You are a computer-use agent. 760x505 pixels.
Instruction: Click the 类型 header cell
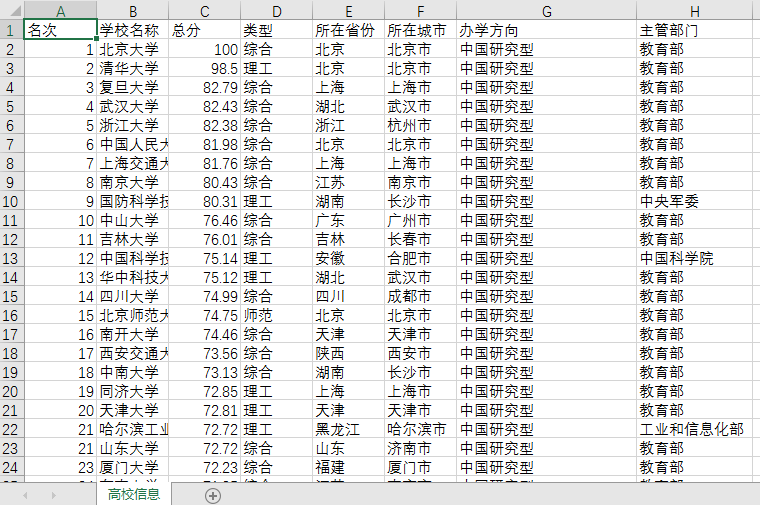pyautogui.click(x=276, y=30)
